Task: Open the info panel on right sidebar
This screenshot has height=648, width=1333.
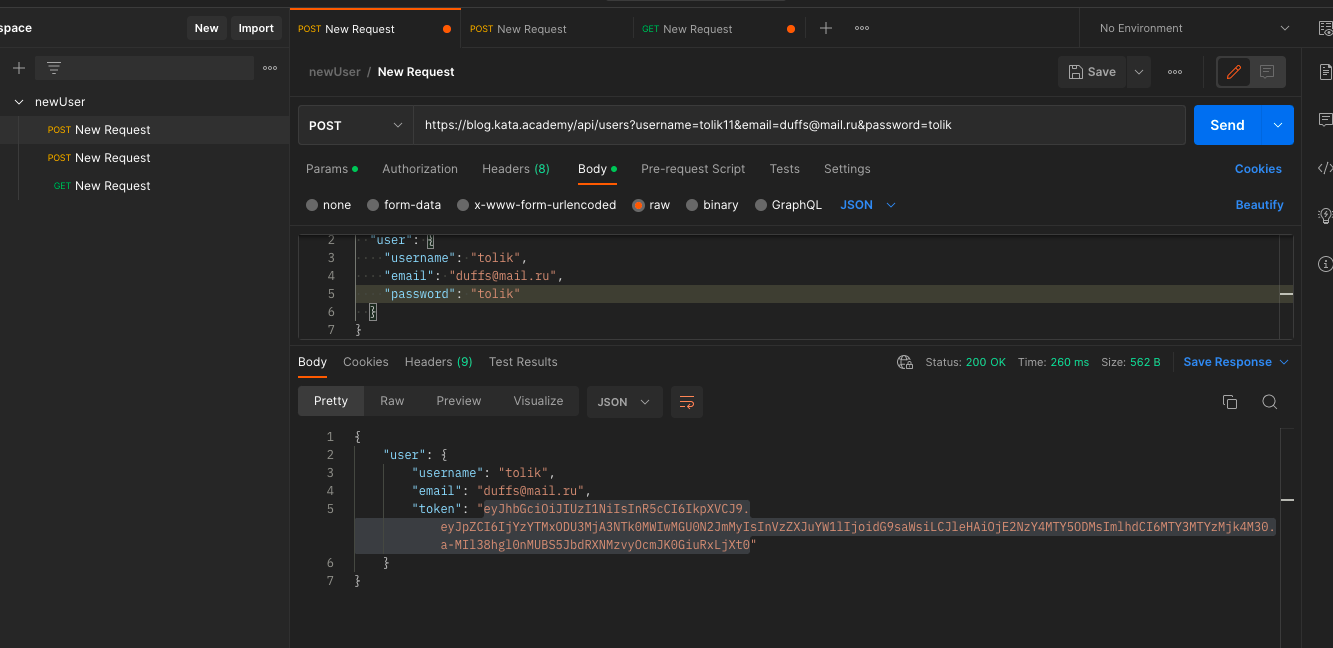Action: tap(1326, 263)
